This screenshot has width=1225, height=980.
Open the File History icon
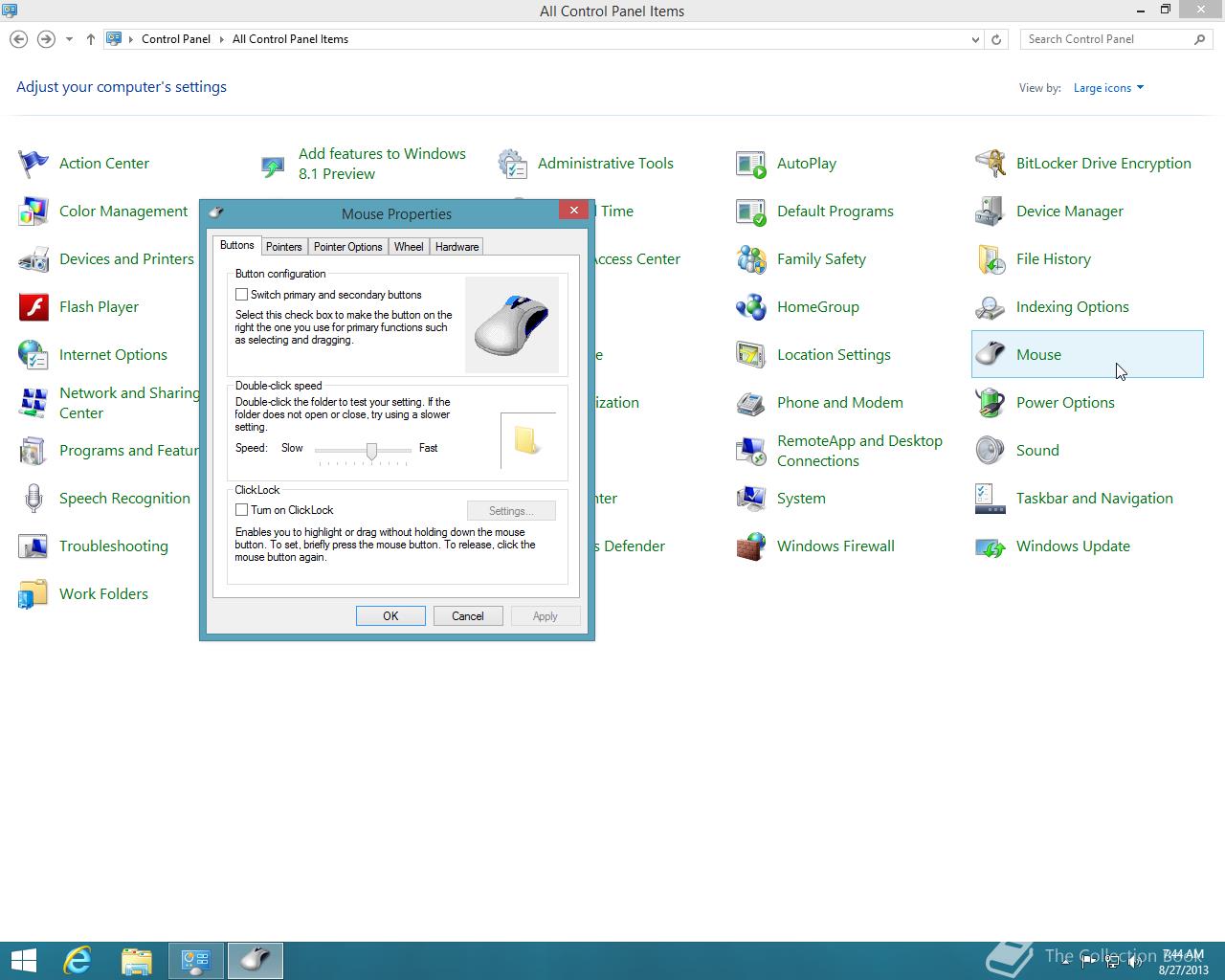(x=991, y=259)
